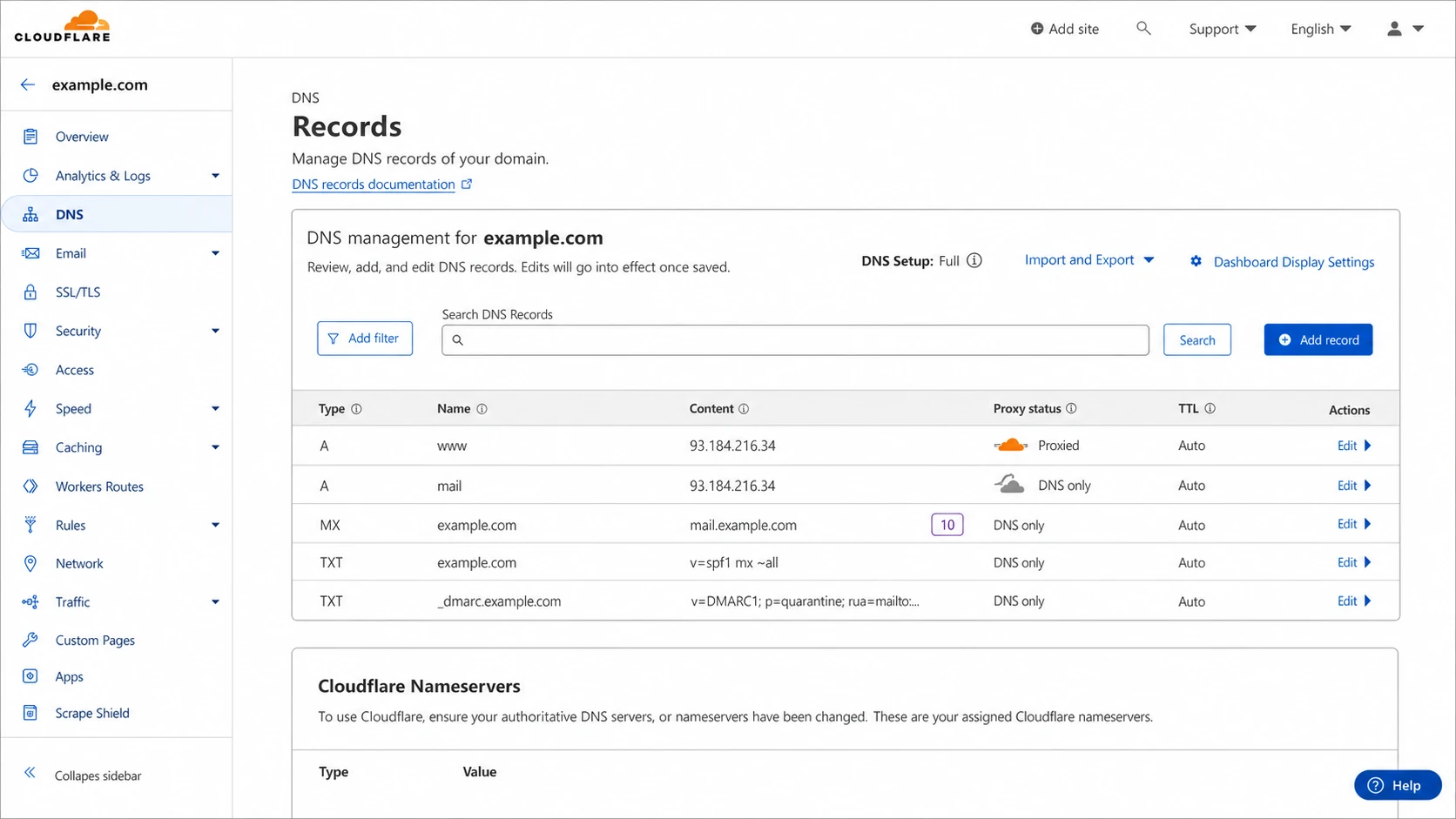Image resolution: width=1456 pixels, height=819 pixels.
Task: Click the Rules filter icon in sidebar
Action: point(30,524)
